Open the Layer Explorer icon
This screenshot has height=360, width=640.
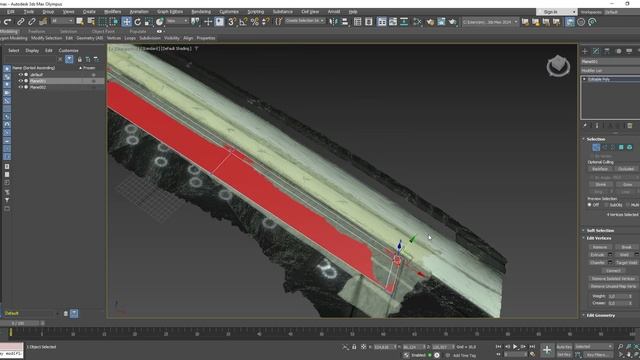pos(369,22)
